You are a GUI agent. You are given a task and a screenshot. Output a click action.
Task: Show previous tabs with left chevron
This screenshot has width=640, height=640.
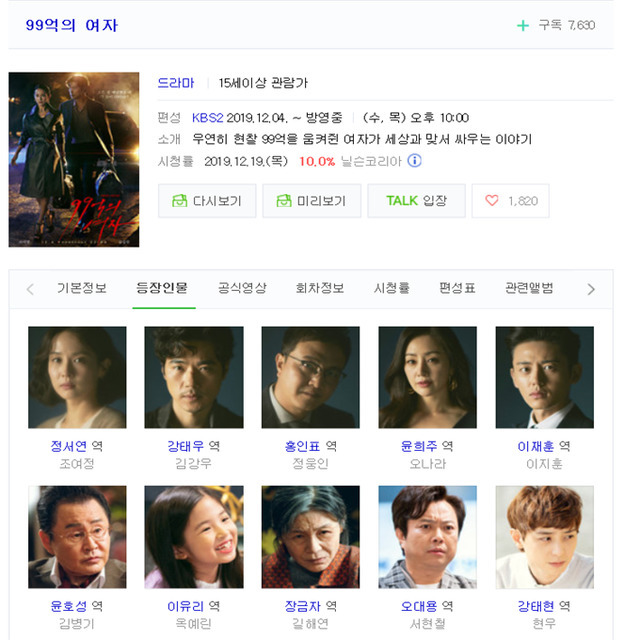[30, 289]
